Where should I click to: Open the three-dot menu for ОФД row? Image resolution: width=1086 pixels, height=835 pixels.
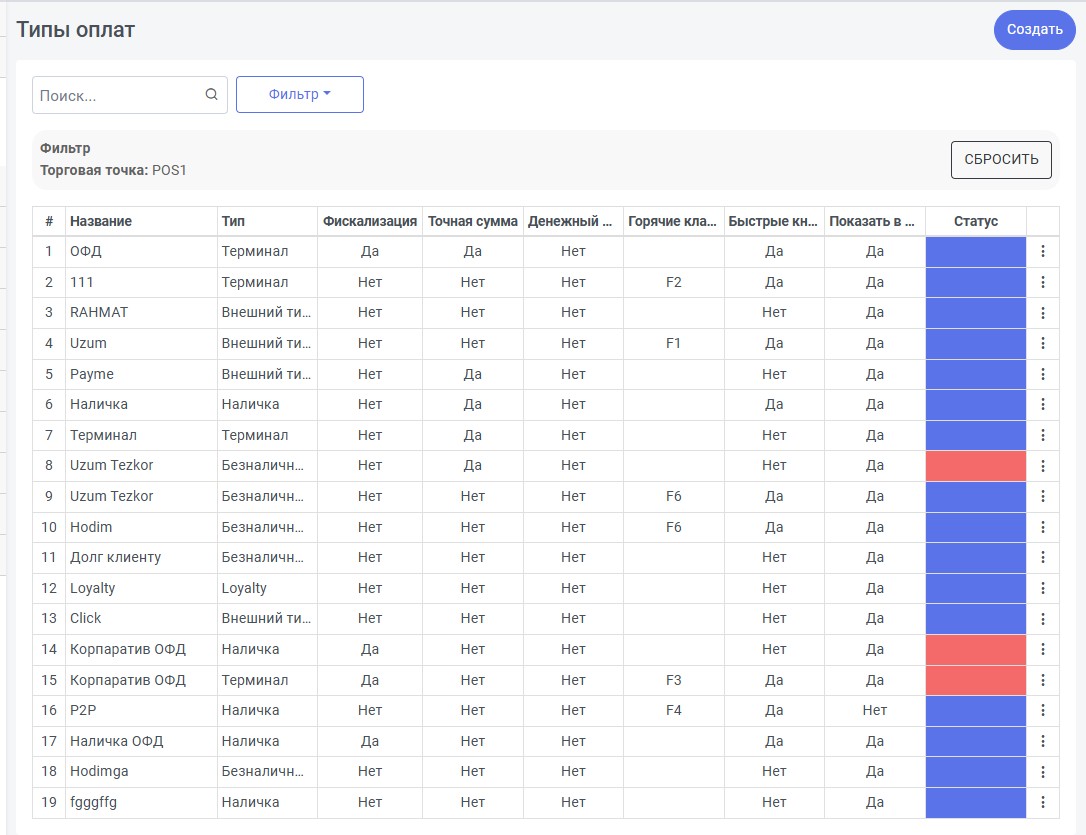coord(1042,251)
